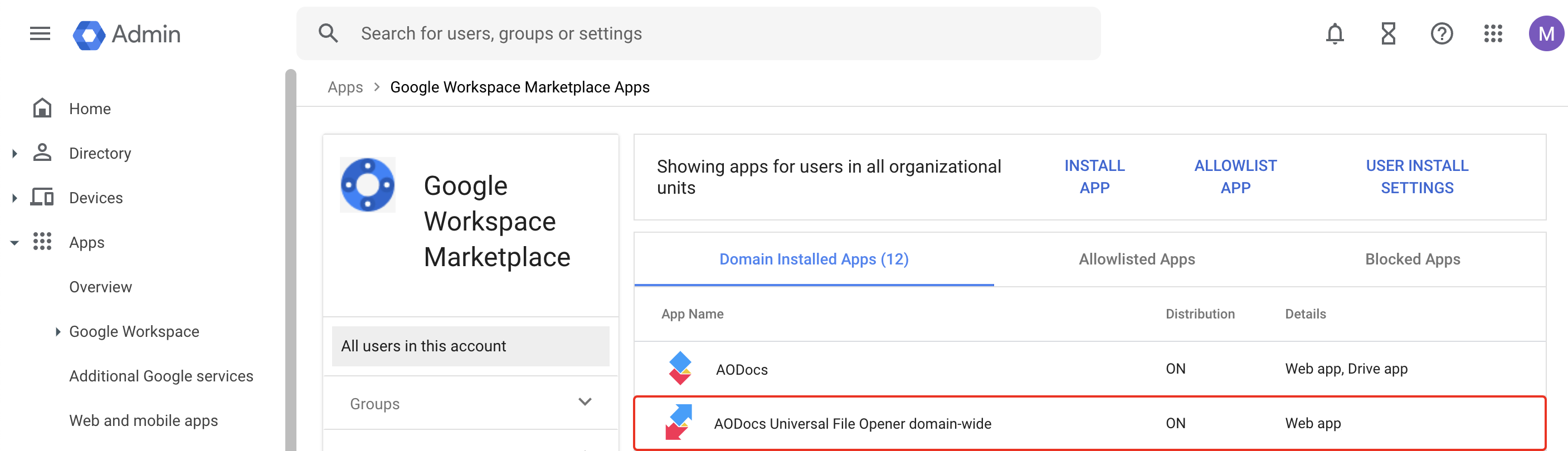Screen dimensions: 1568x451
Task: Expand the Directory section arrow
Action: click(14, 153)
